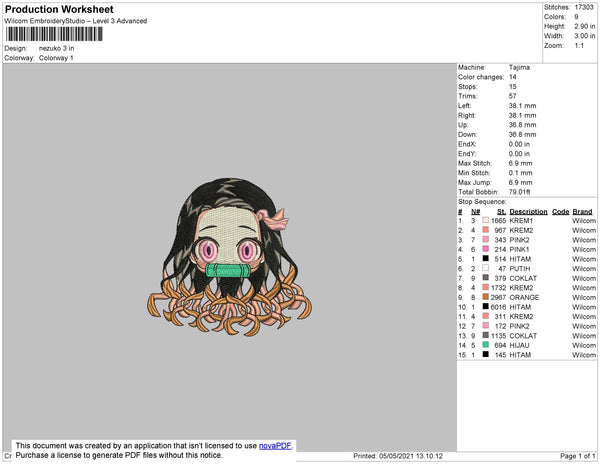
Task: Click the Min Stitch value 0.1 mm
Action: pos(520,173)
